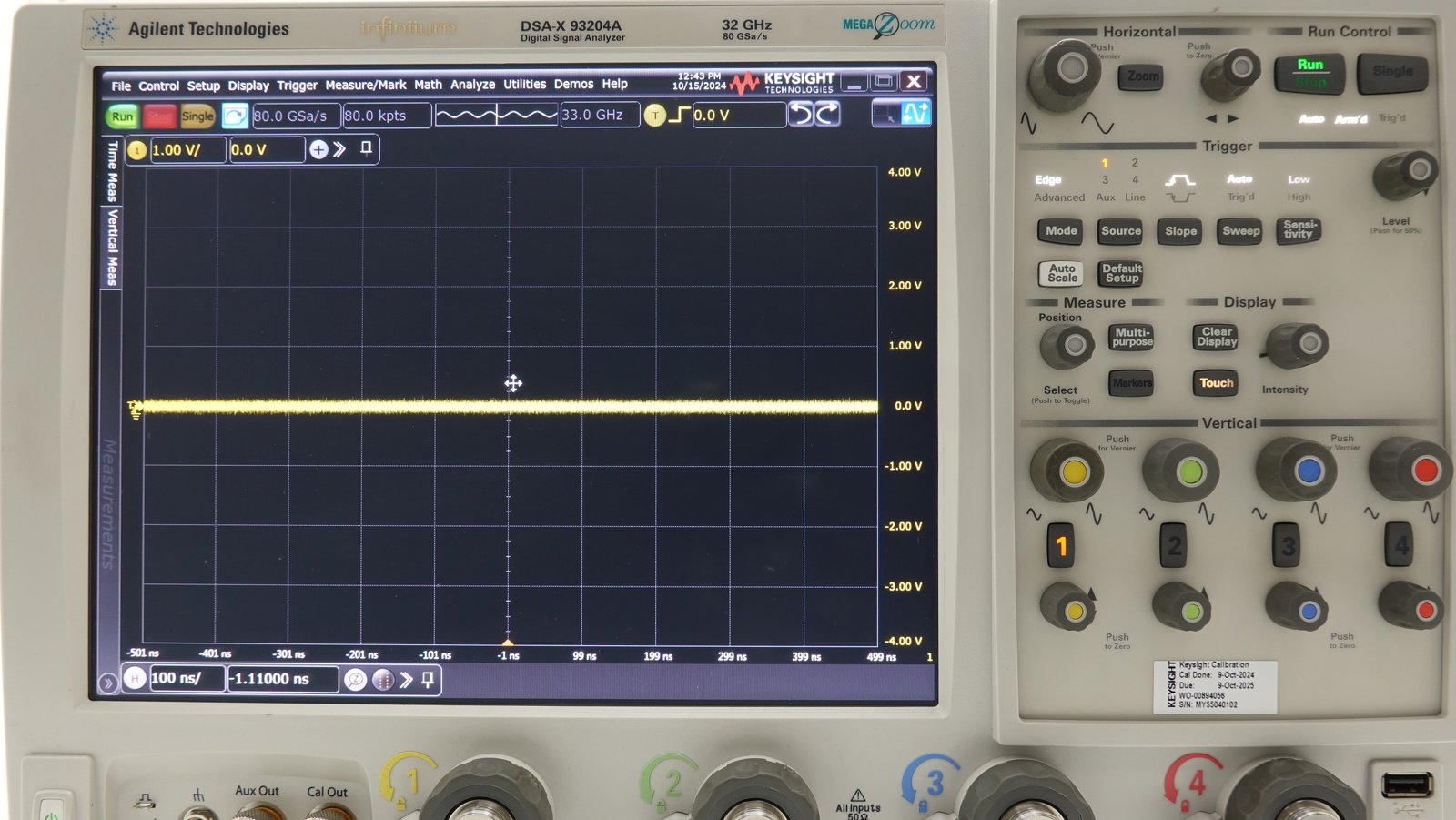1456x820 pixels.
Task: Open the Display menu
Action: coord(248,86)
